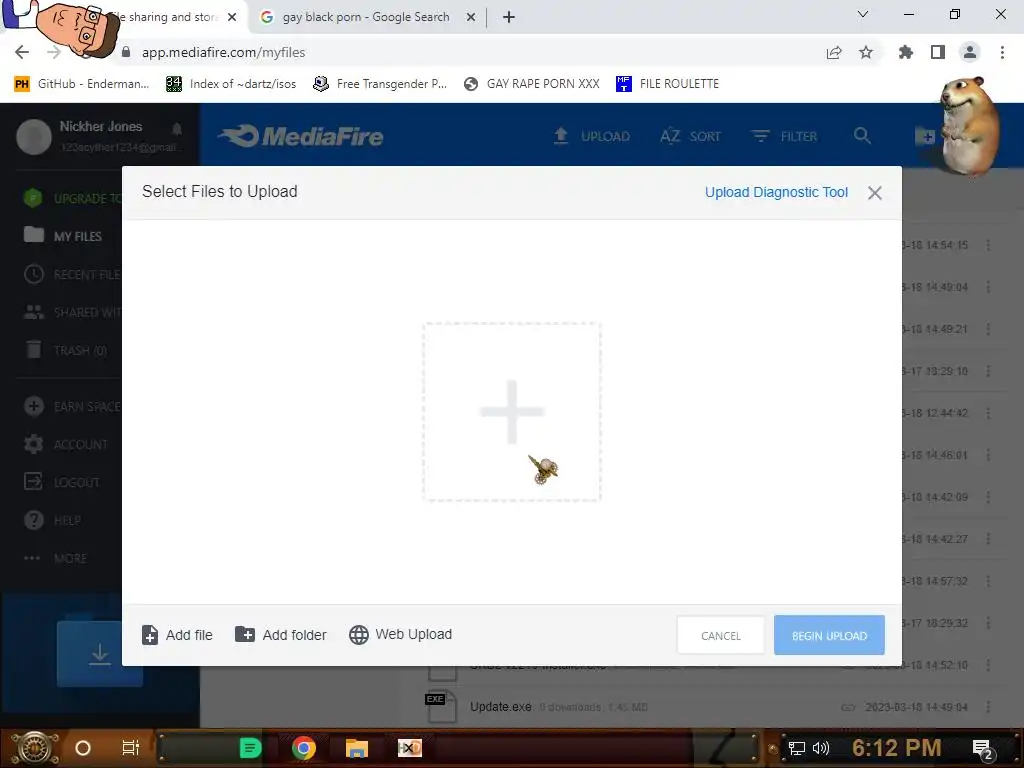Click the notification bell near Nickher Jones
The image size is (1024, 768).
click(x=177, y=128)
